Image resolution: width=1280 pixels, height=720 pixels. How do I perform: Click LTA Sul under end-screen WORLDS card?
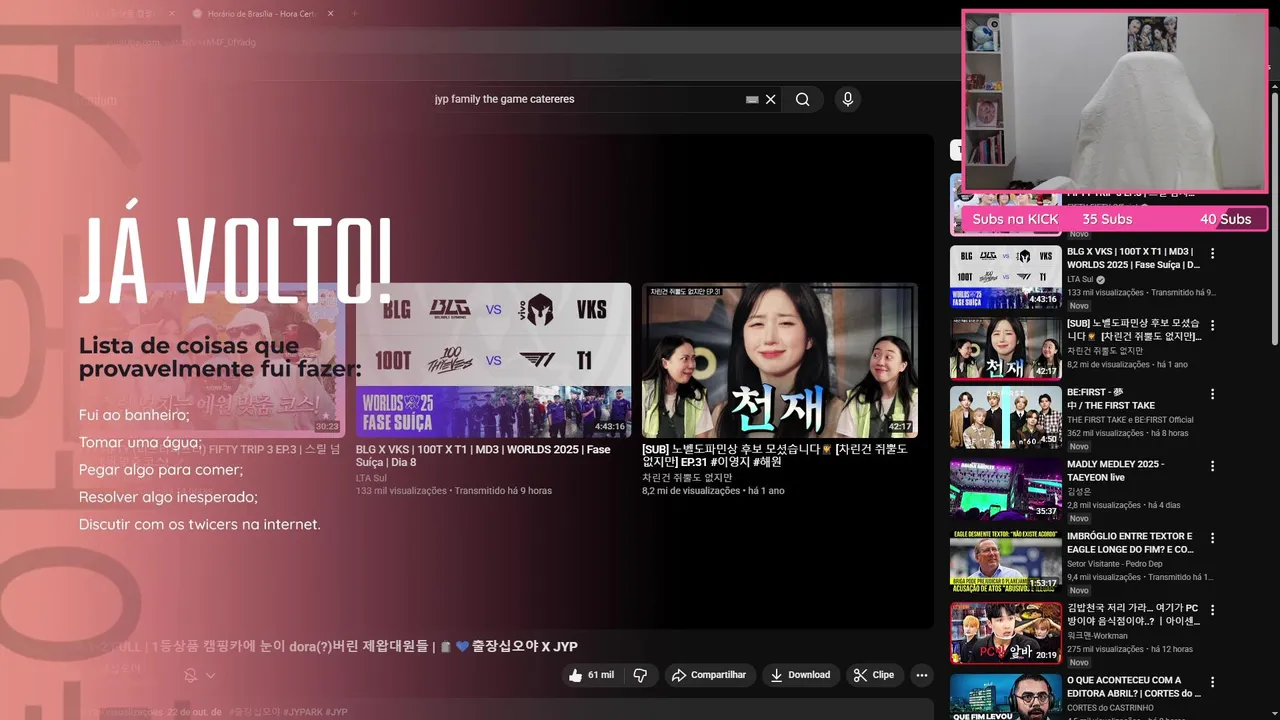tap(371, 478)
